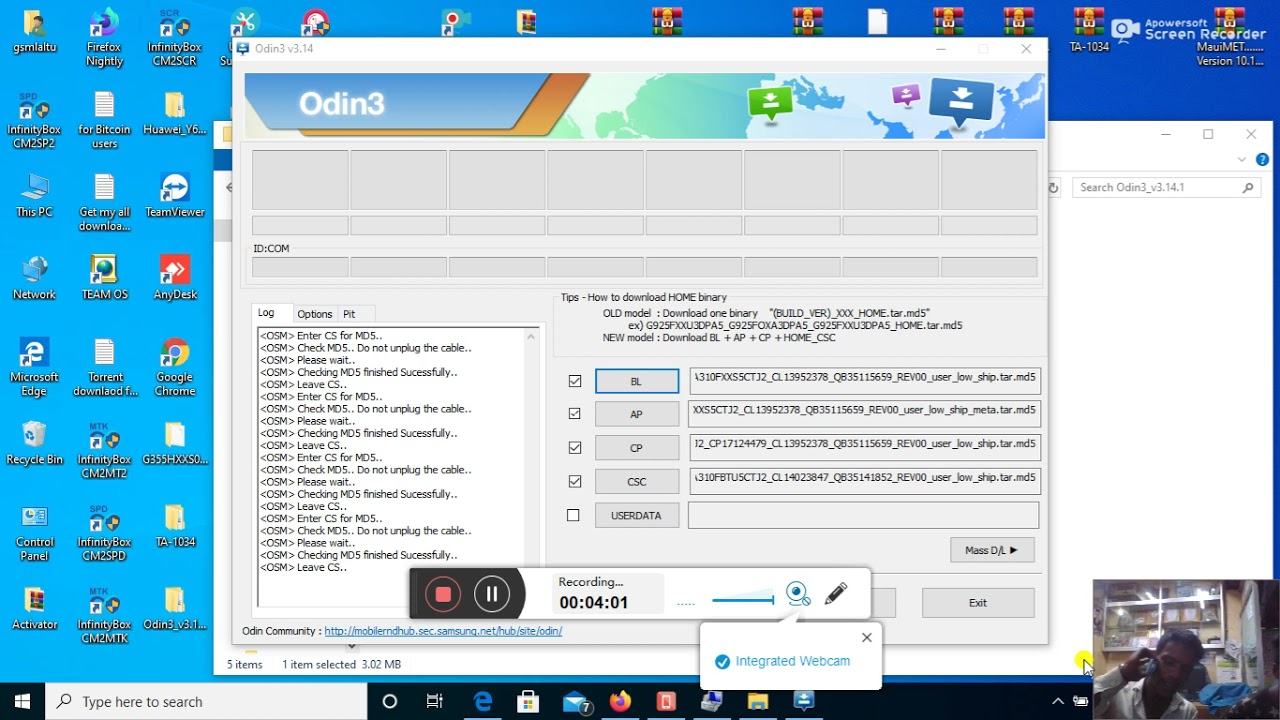Open Explorer help question mark icon
This screenshot has width=1280, height=720.
tap(1262, 160)
